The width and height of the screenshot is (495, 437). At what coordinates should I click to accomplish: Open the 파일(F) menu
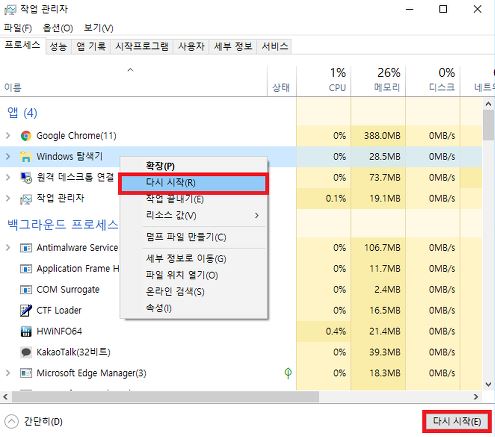pyautogui.click(x=18, y=28)
